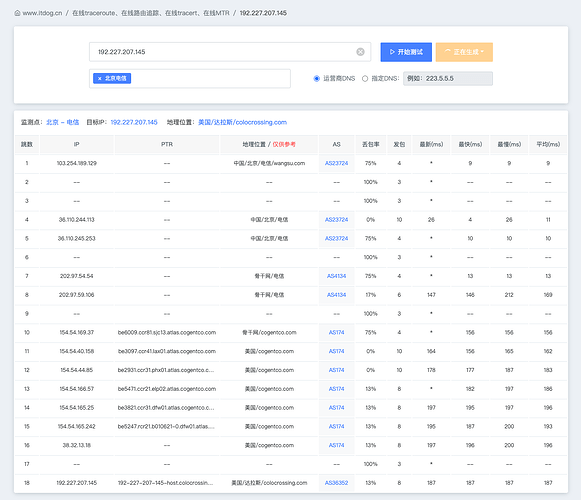The height and width of the screenshot is (500, 581).
Task: Open the orange 正在生成 dropdown
Action: 464,52
